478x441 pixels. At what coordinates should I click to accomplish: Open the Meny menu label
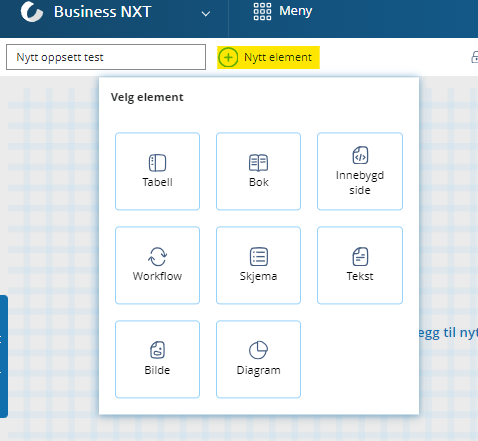(x=296, y=11)
